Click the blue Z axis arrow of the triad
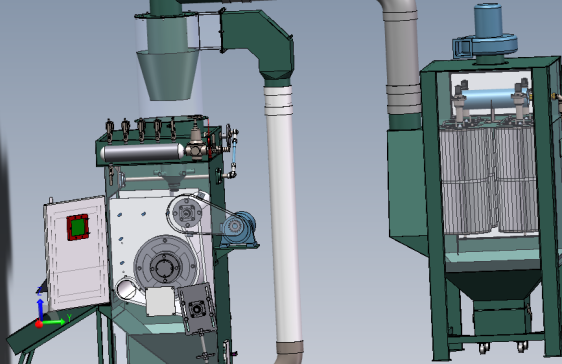Viewport: 562px width, 364px height. click(40, 309)
